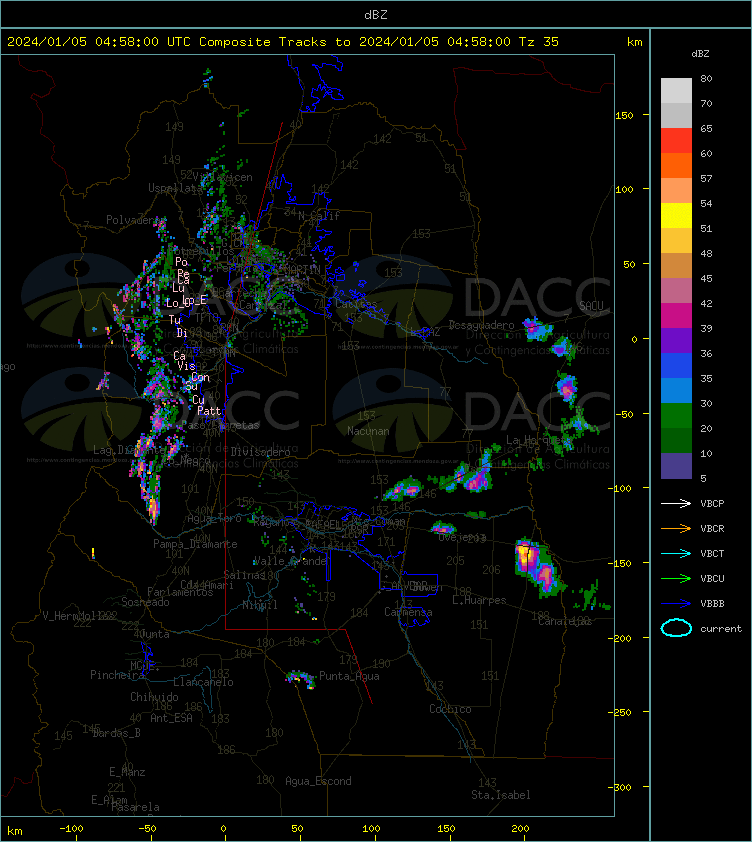Click the '-100' tick on the horizontal axis
This screenshot has width=752, height=842.
[71, 829]
